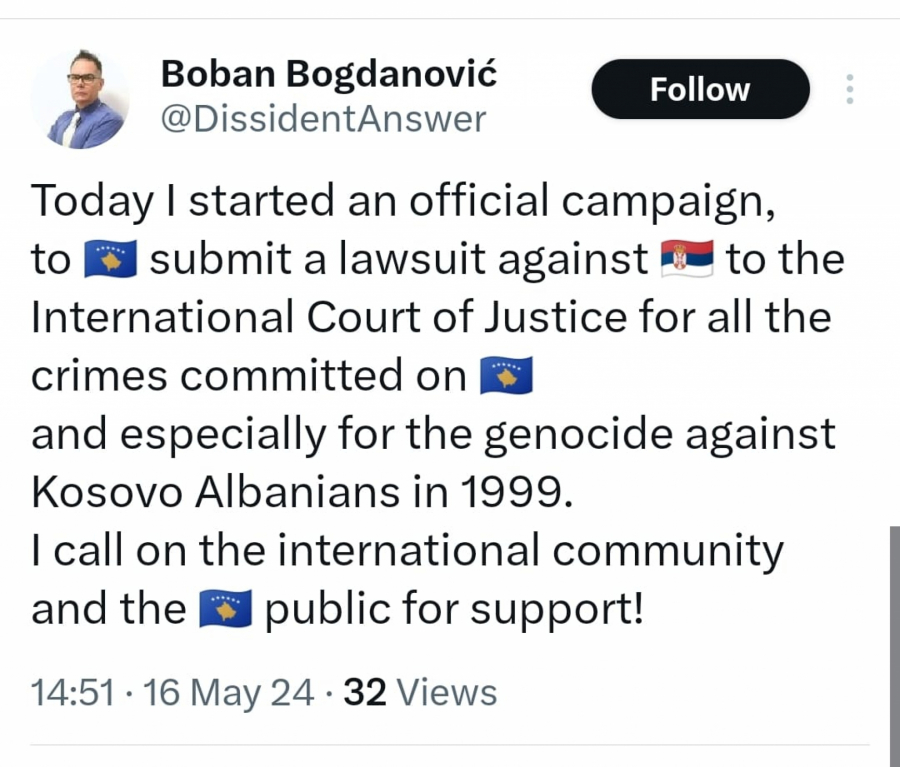Click the Kosovo flag before "public for support"
The width and height of the screenshot is (900, 767).
pos(225,609)
